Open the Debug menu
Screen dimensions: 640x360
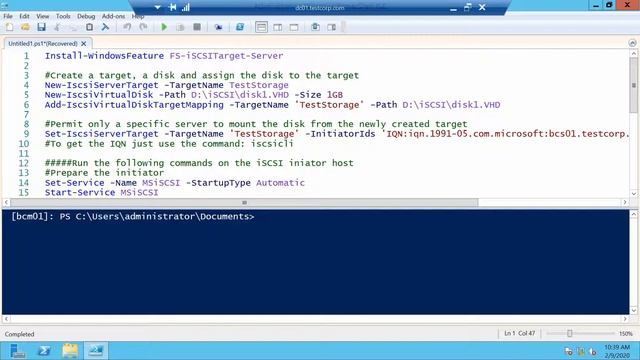pyautogui.click(x=86, y=16)
